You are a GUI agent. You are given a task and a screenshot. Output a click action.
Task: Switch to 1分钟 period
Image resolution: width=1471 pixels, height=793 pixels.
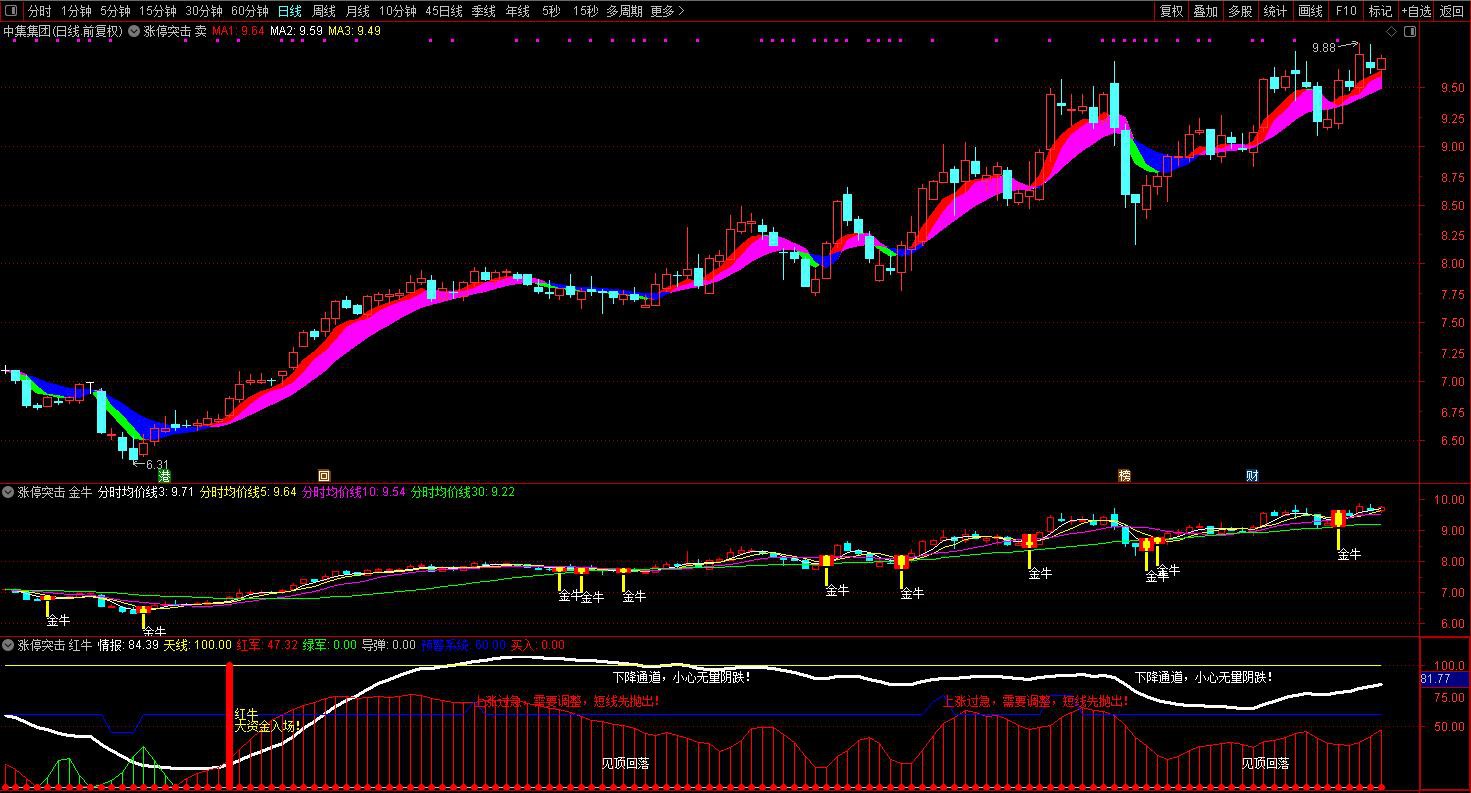[76, 11]
